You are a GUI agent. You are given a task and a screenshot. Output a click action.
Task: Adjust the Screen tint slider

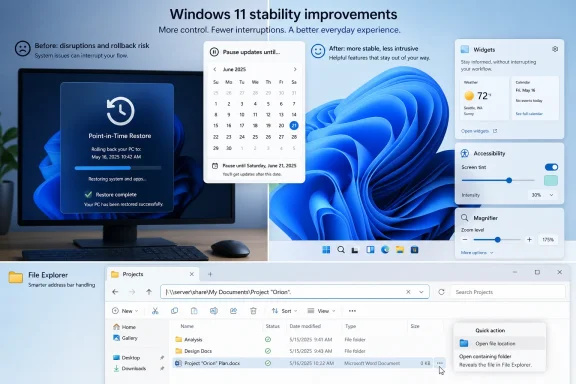click(x=498, y=180)
